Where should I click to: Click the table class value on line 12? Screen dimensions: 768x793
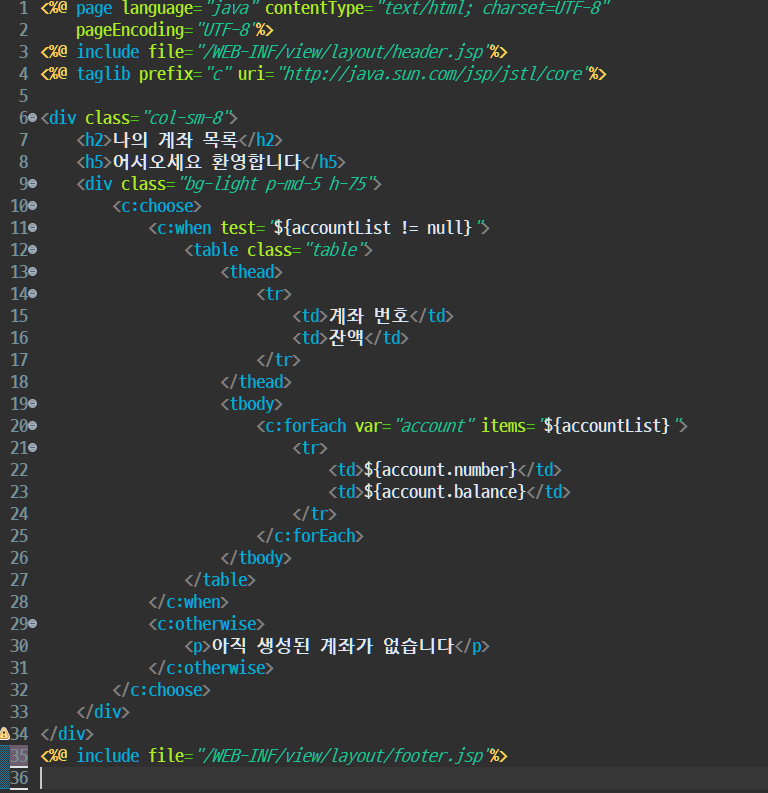point(335,250)
